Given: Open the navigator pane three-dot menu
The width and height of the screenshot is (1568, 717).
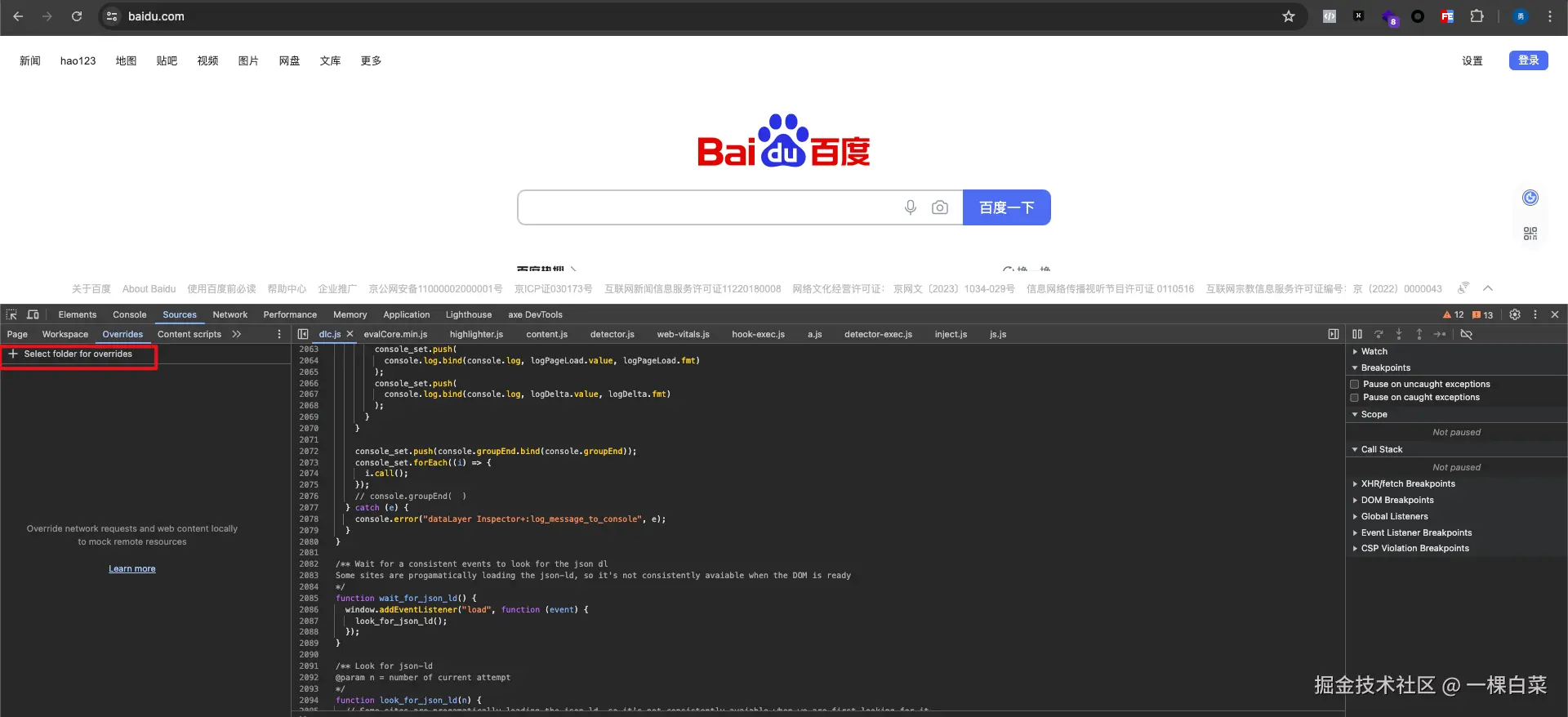Looking at the screenshot, I should [x=279, y=334].
